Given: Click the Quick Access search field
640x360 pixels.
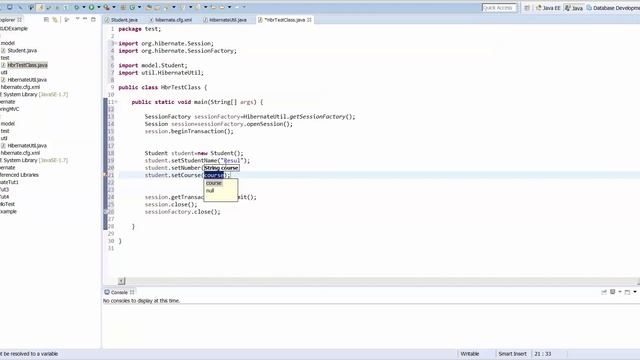Looking at the screenshot, I should (499, 8).
